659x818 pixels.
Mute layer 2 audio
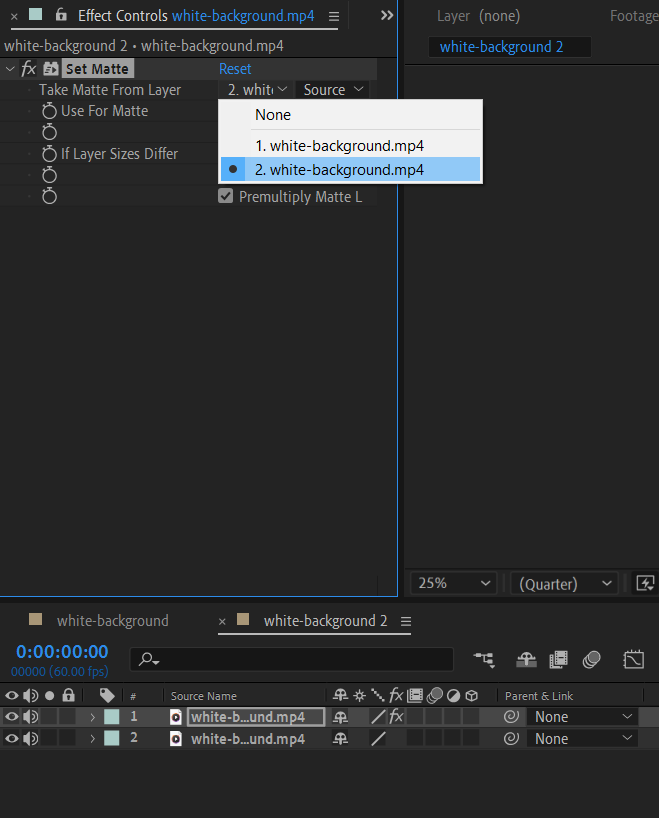31,738
